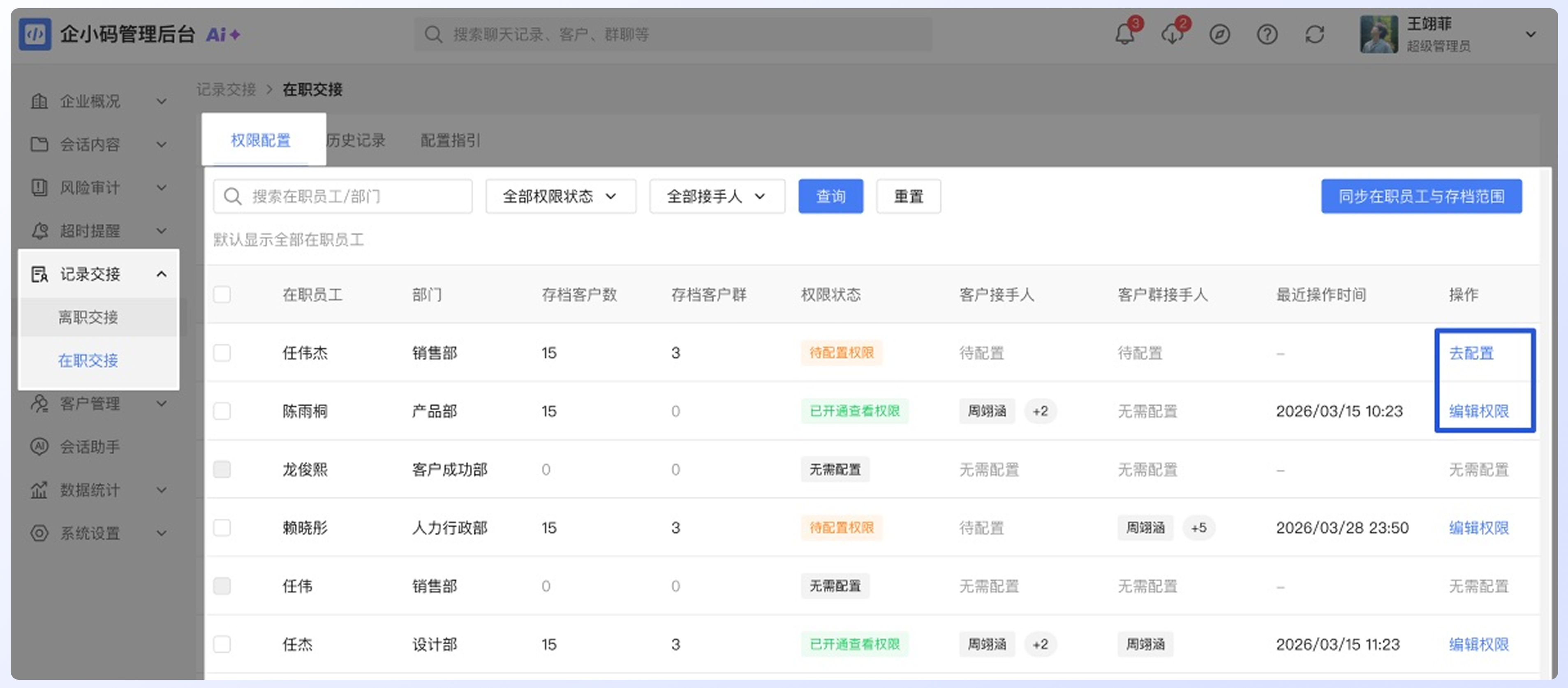
Task: Click the 企小码 logo icon
Action: click(35, 34)
